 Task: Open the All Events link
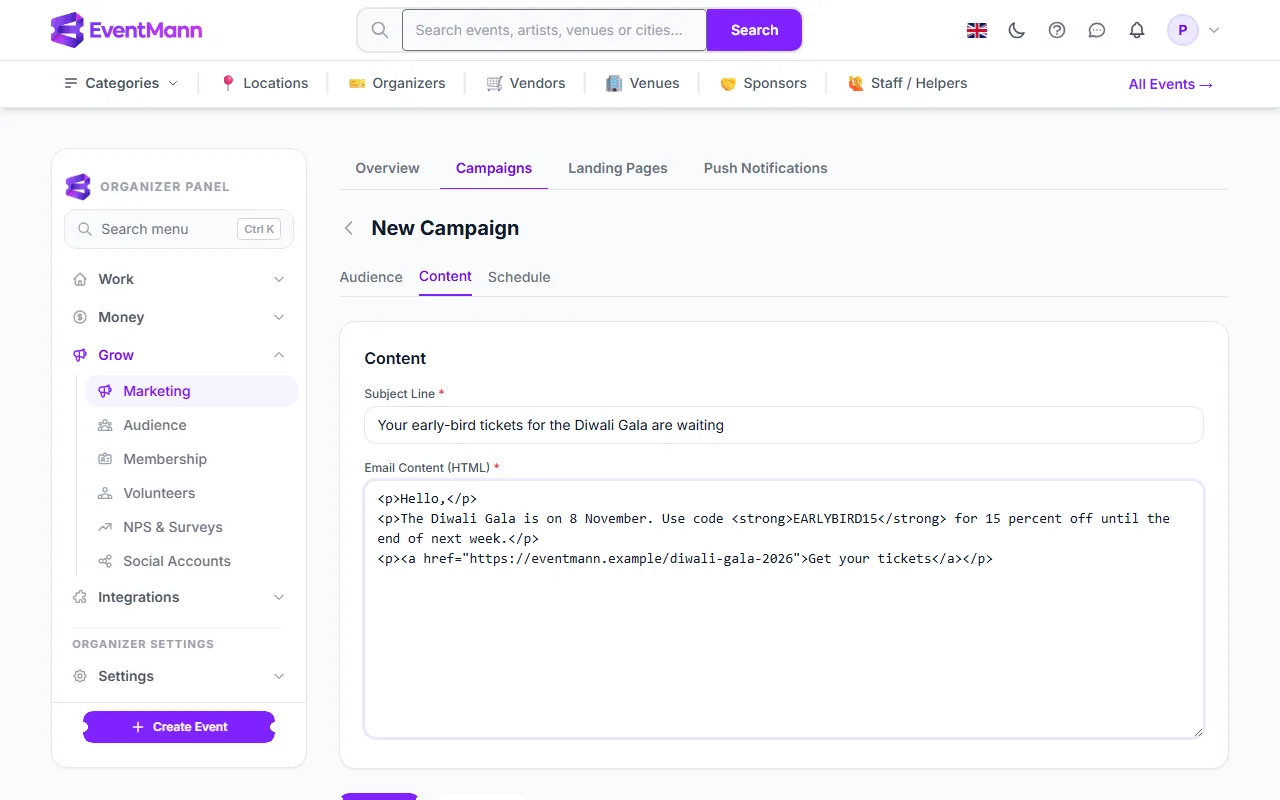tap(1171, 84)
